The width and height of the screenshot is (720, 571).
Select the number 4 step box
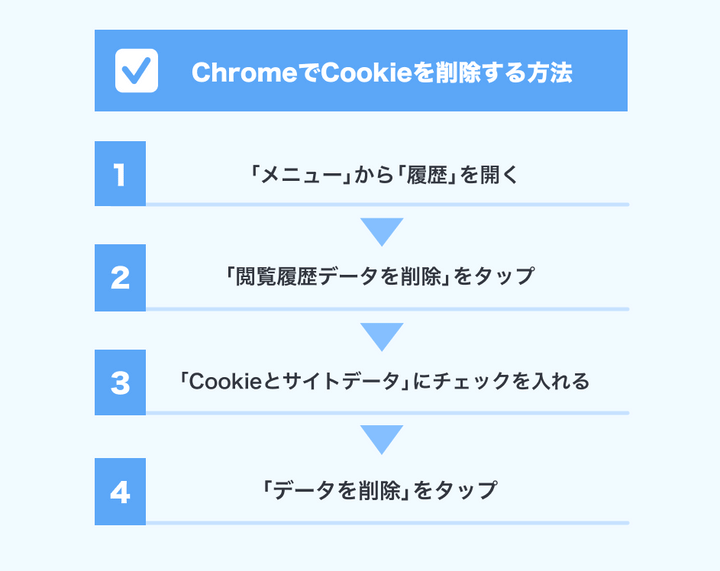(120, 491)
